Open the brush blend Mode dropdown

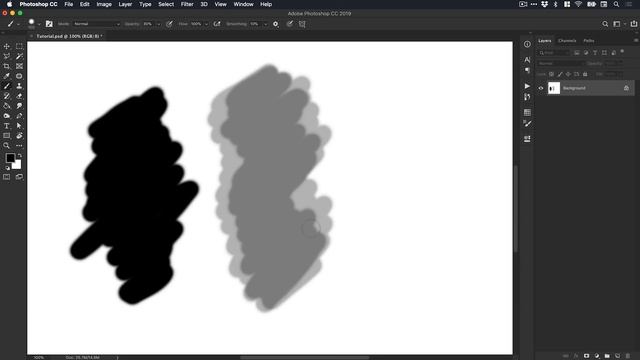tap(97, 24)
